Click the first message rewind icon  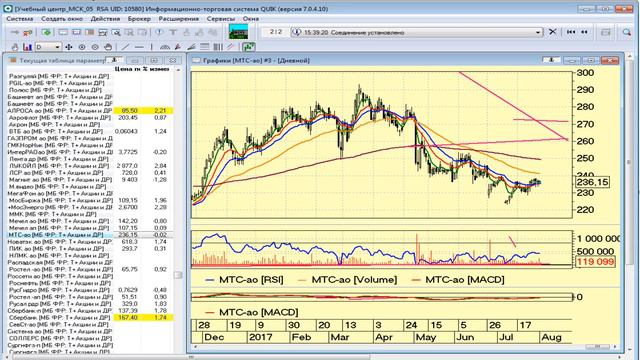(571, 32)
